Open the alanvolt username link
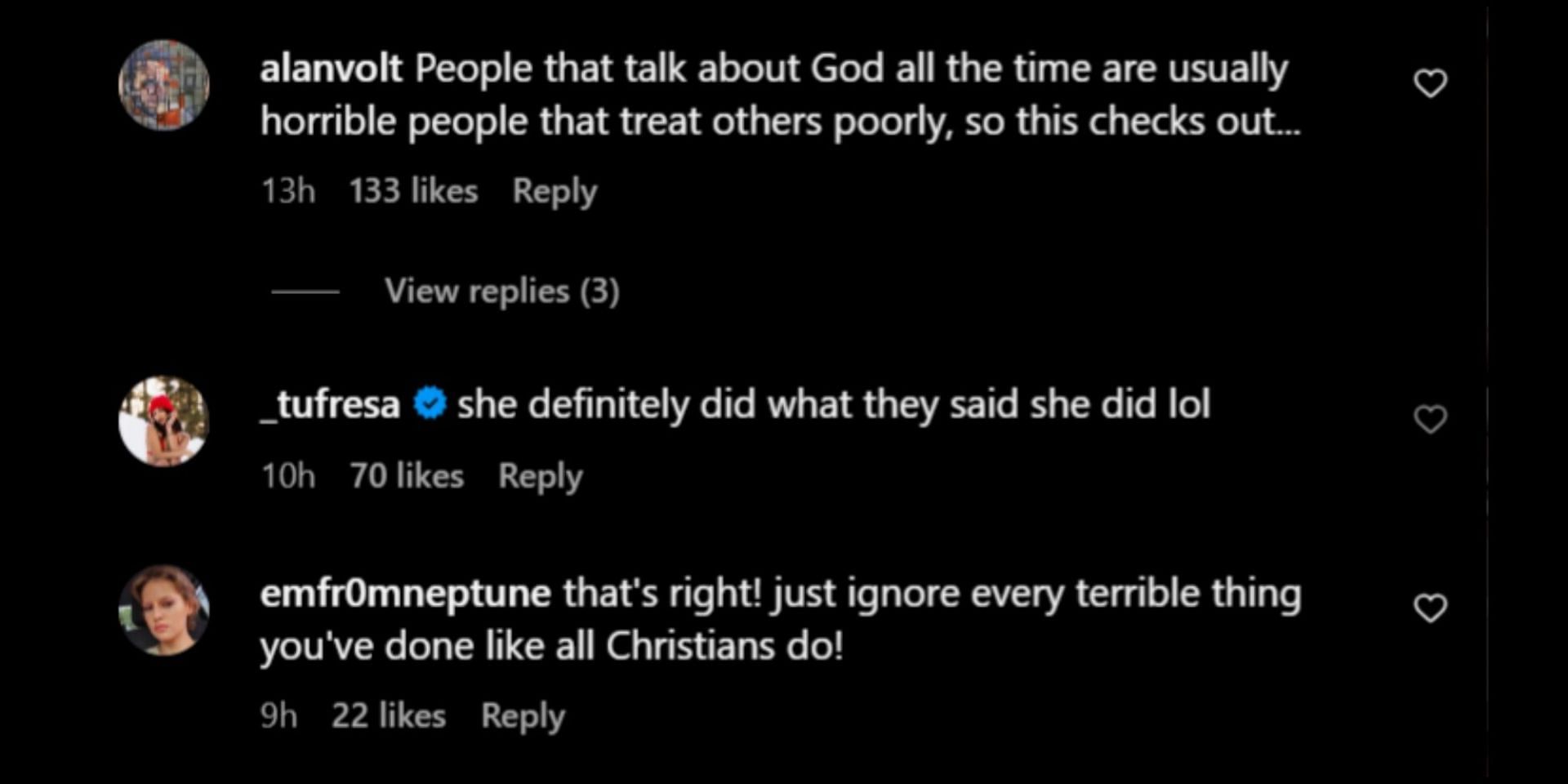This screenshot has height=784, width=1568. [x=331, y=68]
